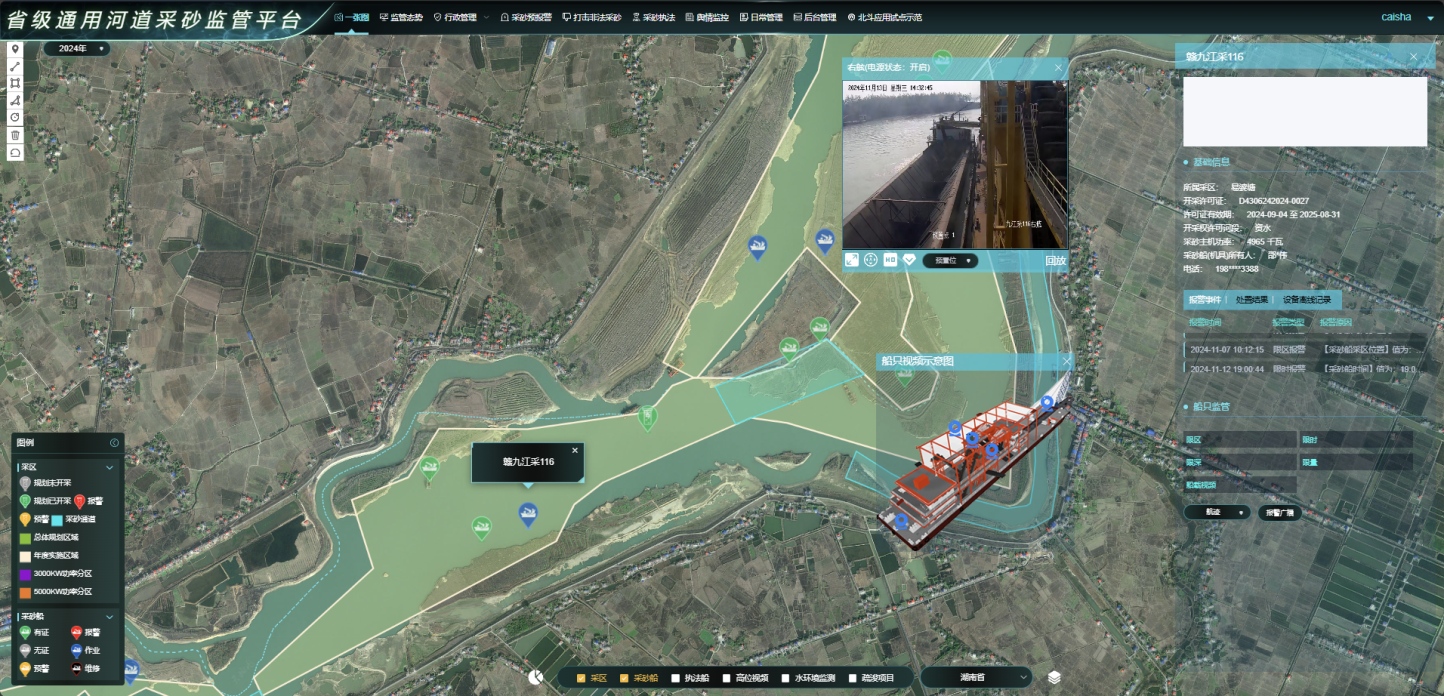Click the pie chart statistics icon
The height and width of the screenshot is (696, 1444).
(536, 677)
